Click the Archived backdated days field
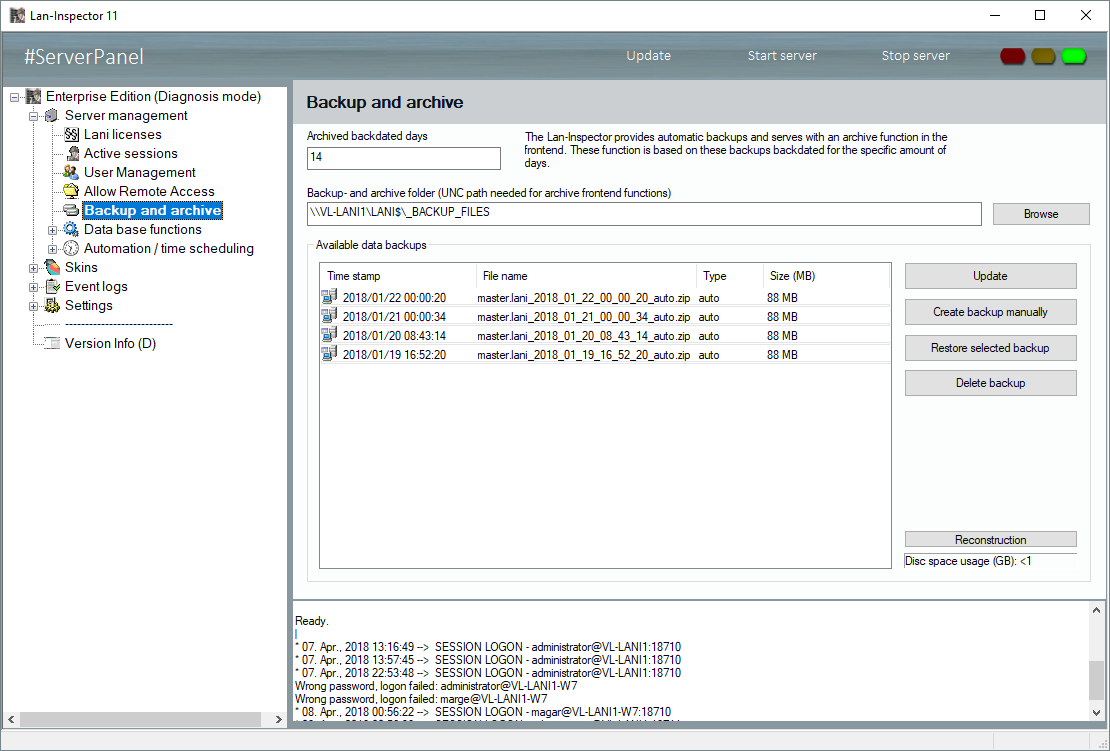The width and height of the screenshot is (1110, 751). 403,158
